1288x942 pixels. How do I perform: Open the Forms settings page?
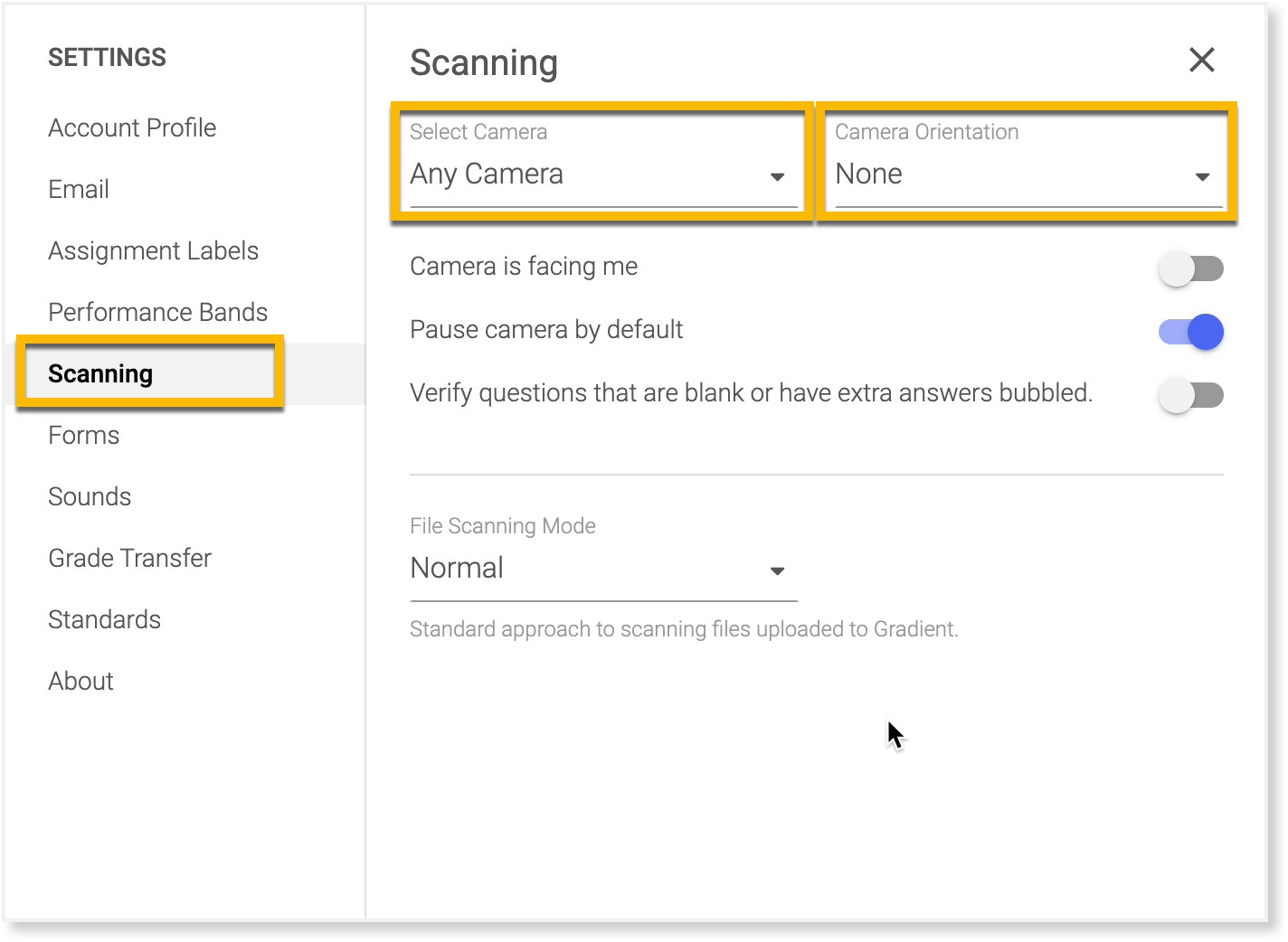(x=83, y=435)
